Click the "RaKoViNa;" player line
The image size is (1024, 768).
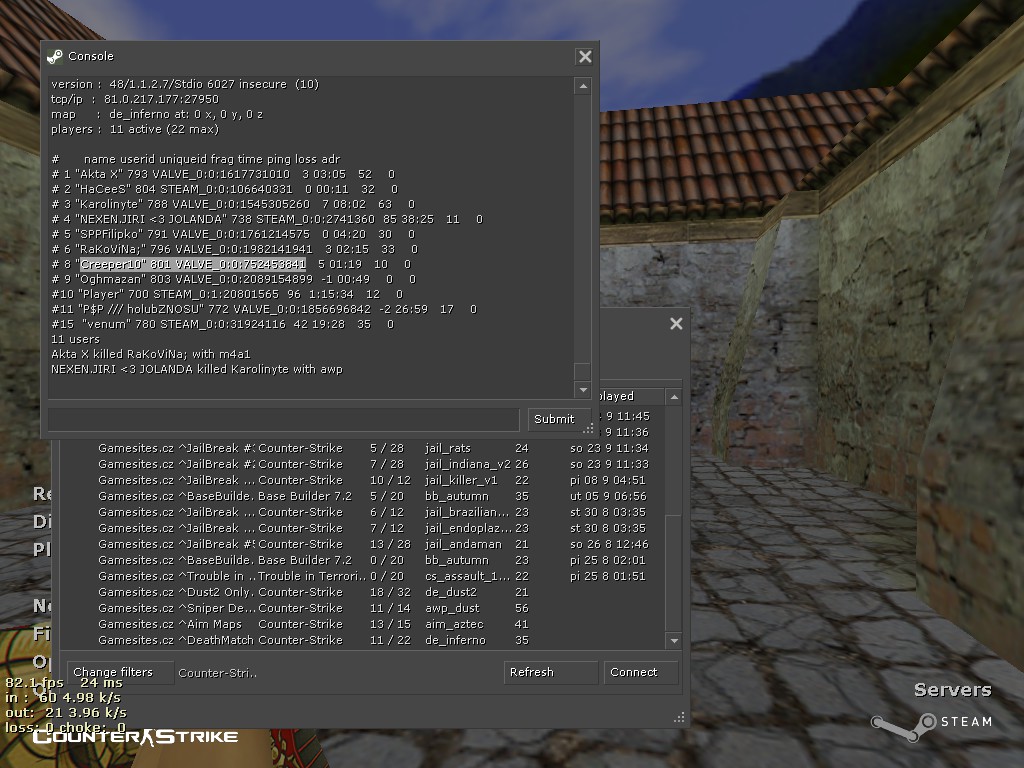[x=234, y=249]
